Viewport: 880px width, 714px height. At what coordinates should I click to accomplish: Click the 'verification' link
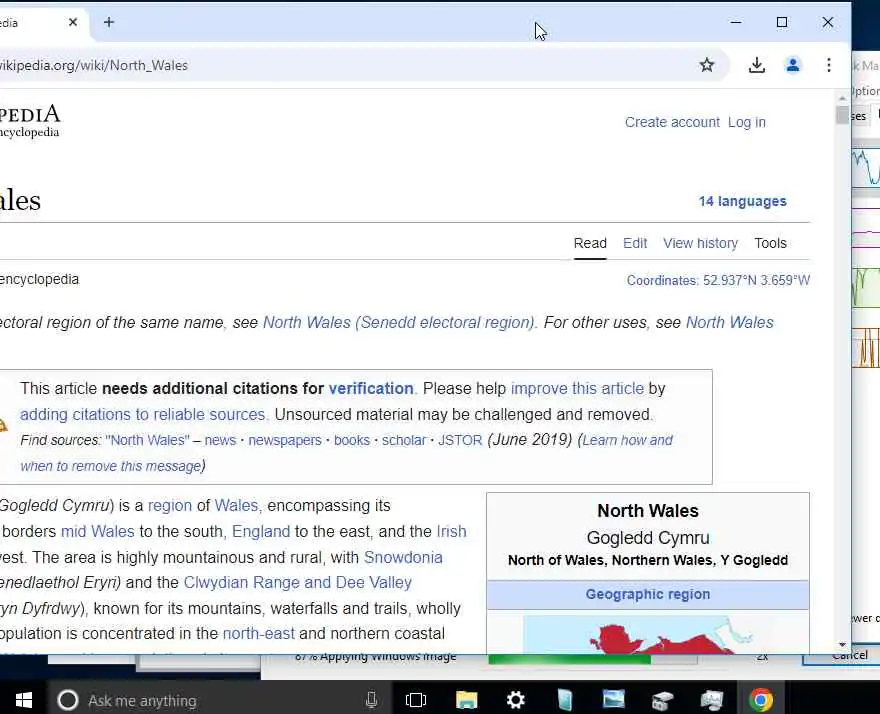click(x=371, y=388)
